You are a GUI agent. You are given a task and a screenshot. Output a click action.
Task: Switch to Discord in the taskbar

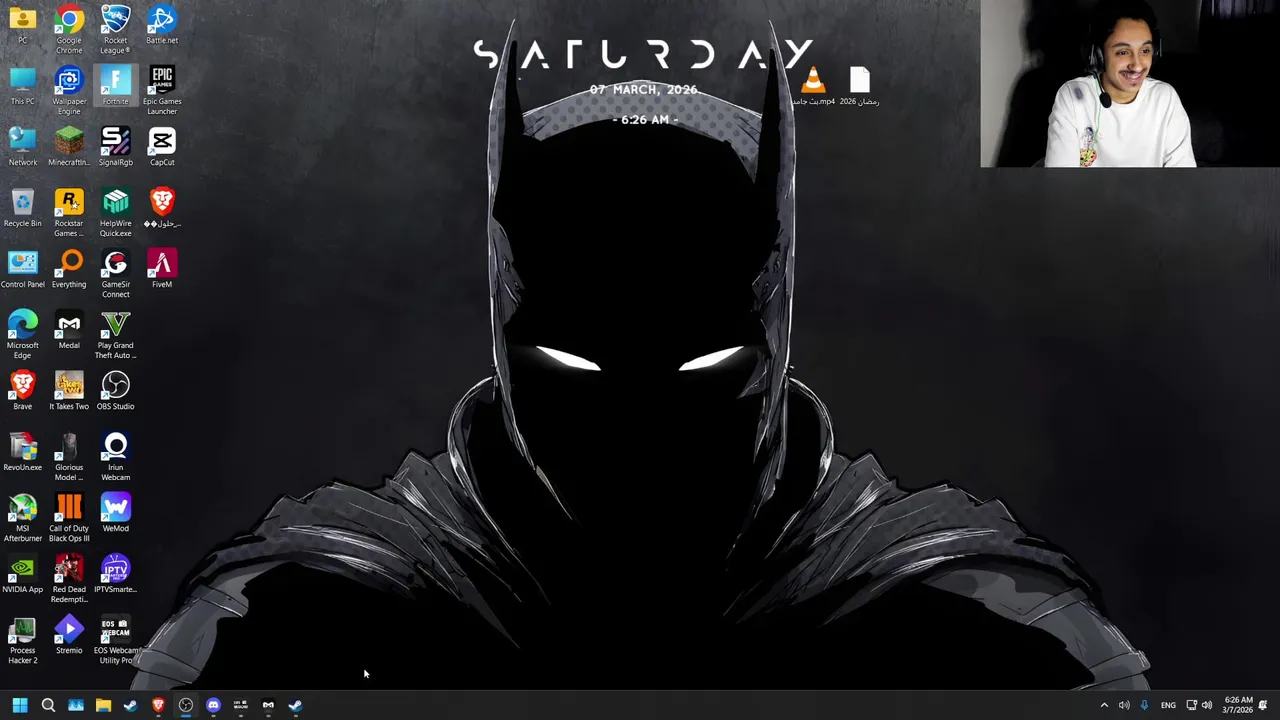coord(213,705)
